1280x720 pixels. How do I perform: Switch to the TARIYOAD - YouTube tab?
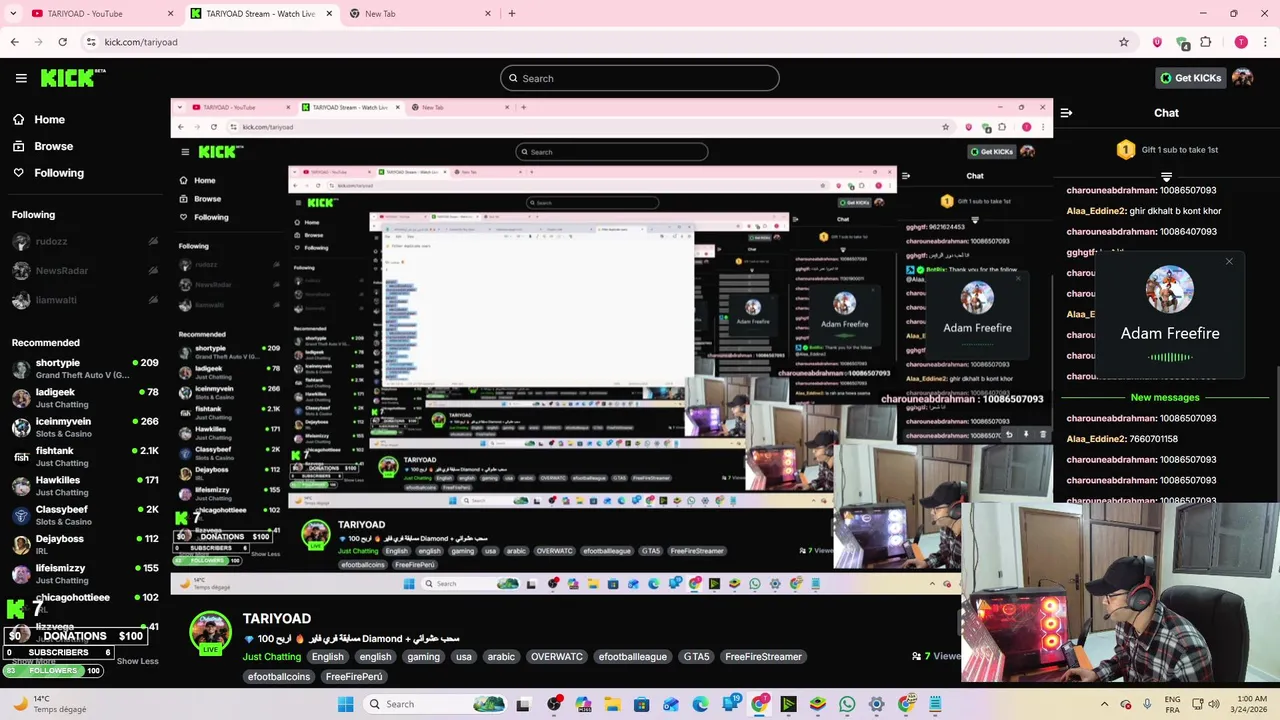pos(100,13)
